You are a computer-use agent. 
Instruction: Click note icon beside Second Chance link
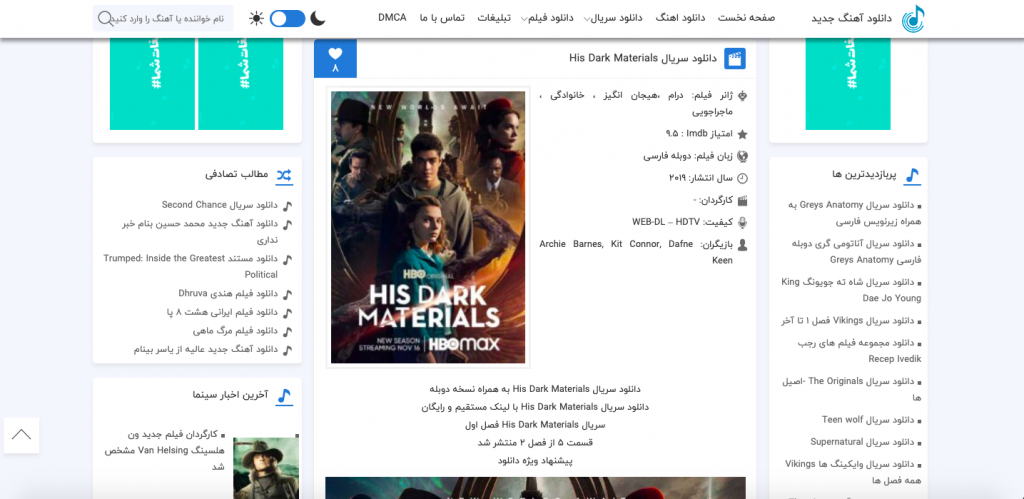288,206
